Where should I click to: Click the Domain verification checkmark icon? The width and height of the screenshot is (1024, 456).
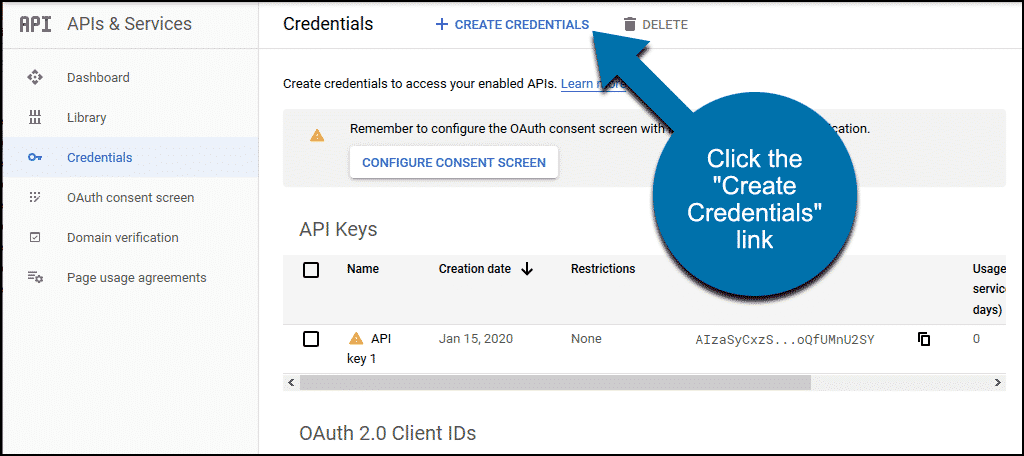point(35,238)
